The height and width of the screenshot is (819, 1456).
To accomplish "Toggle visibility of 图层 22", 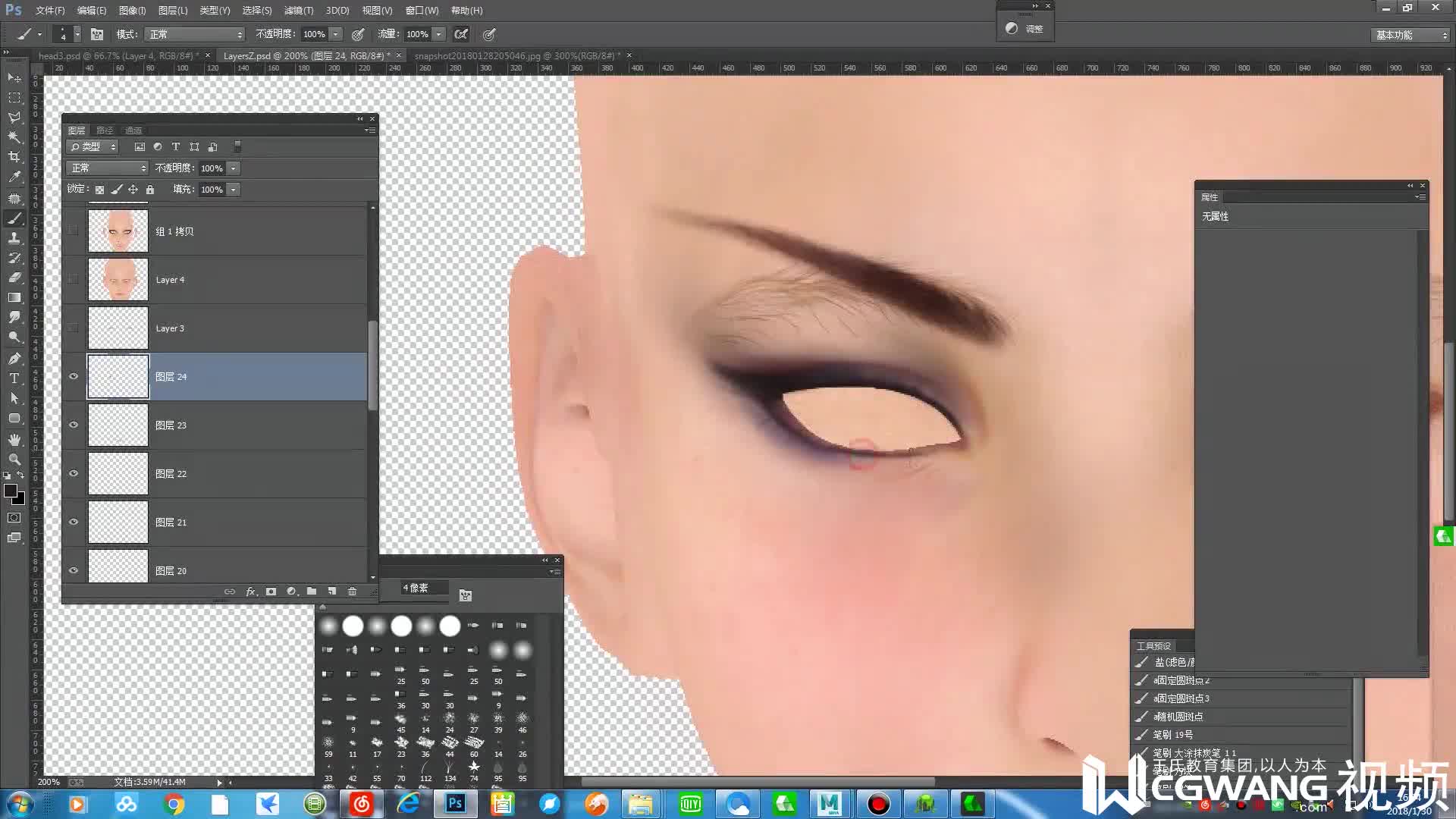I will coord(74,473).
